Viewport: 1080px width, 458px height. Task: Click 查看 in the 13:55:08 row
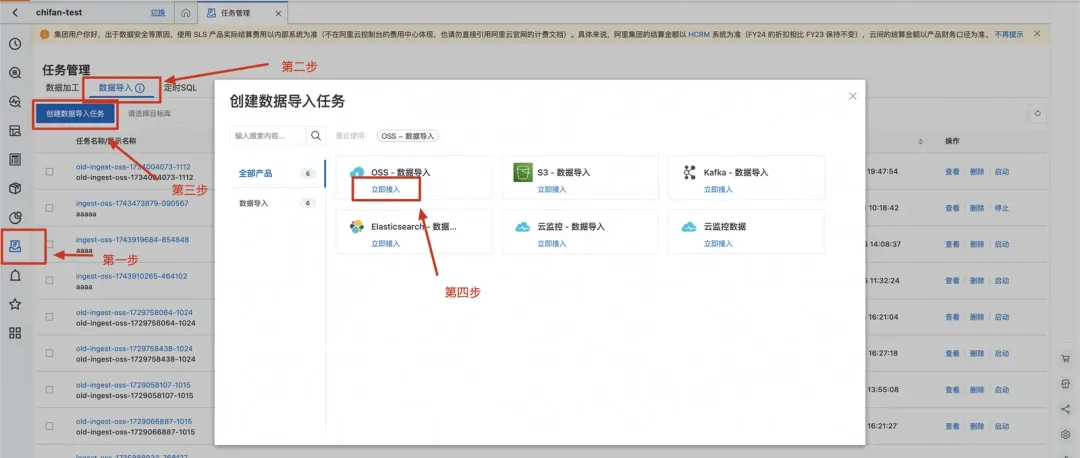click(x=952, y=390)
